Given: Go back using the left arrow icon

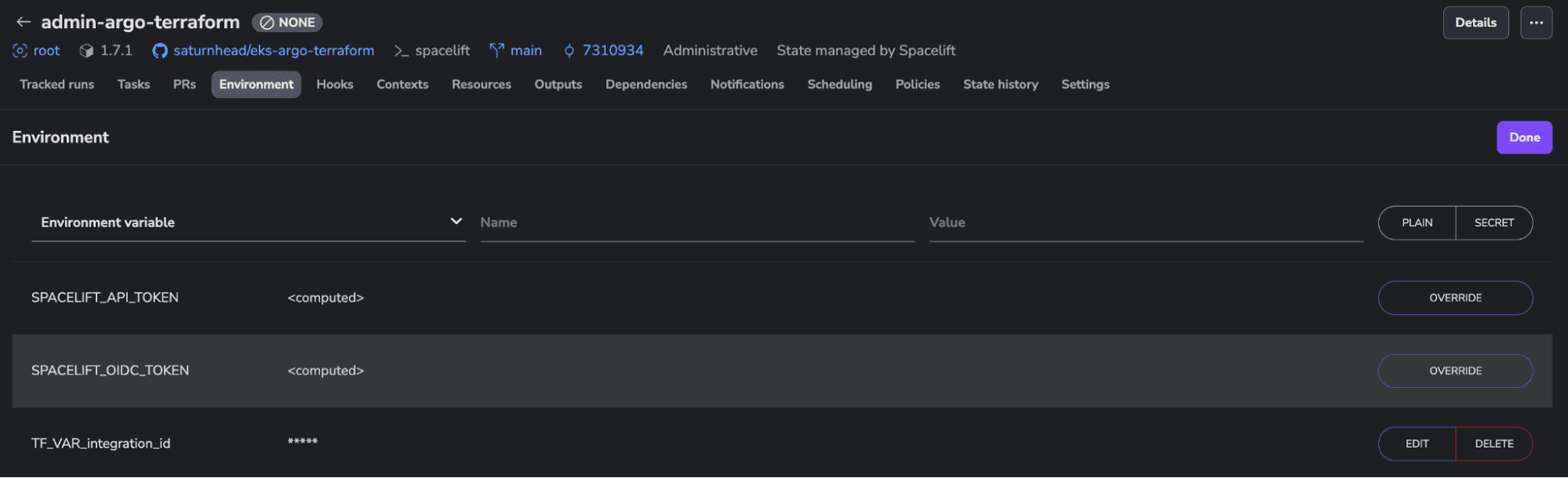Looking at the screenshot, I should 24,22.
